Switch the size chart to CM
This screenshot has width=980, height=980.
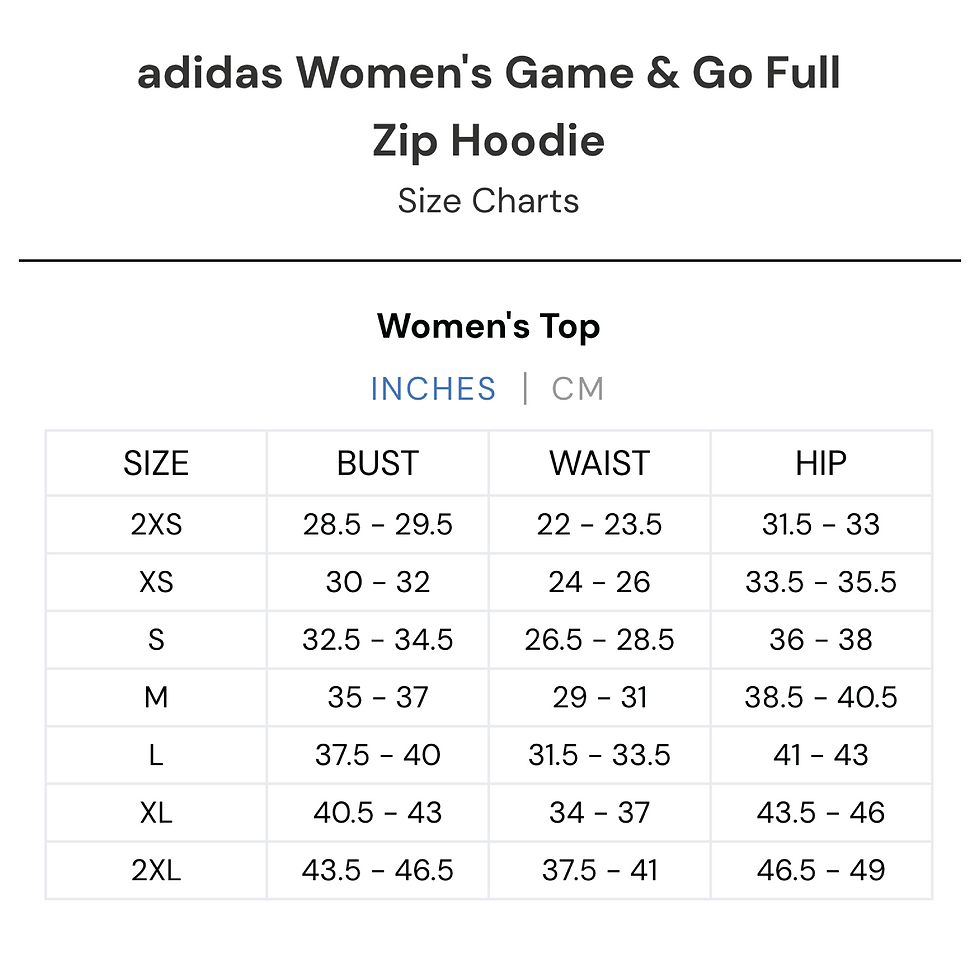578,389
